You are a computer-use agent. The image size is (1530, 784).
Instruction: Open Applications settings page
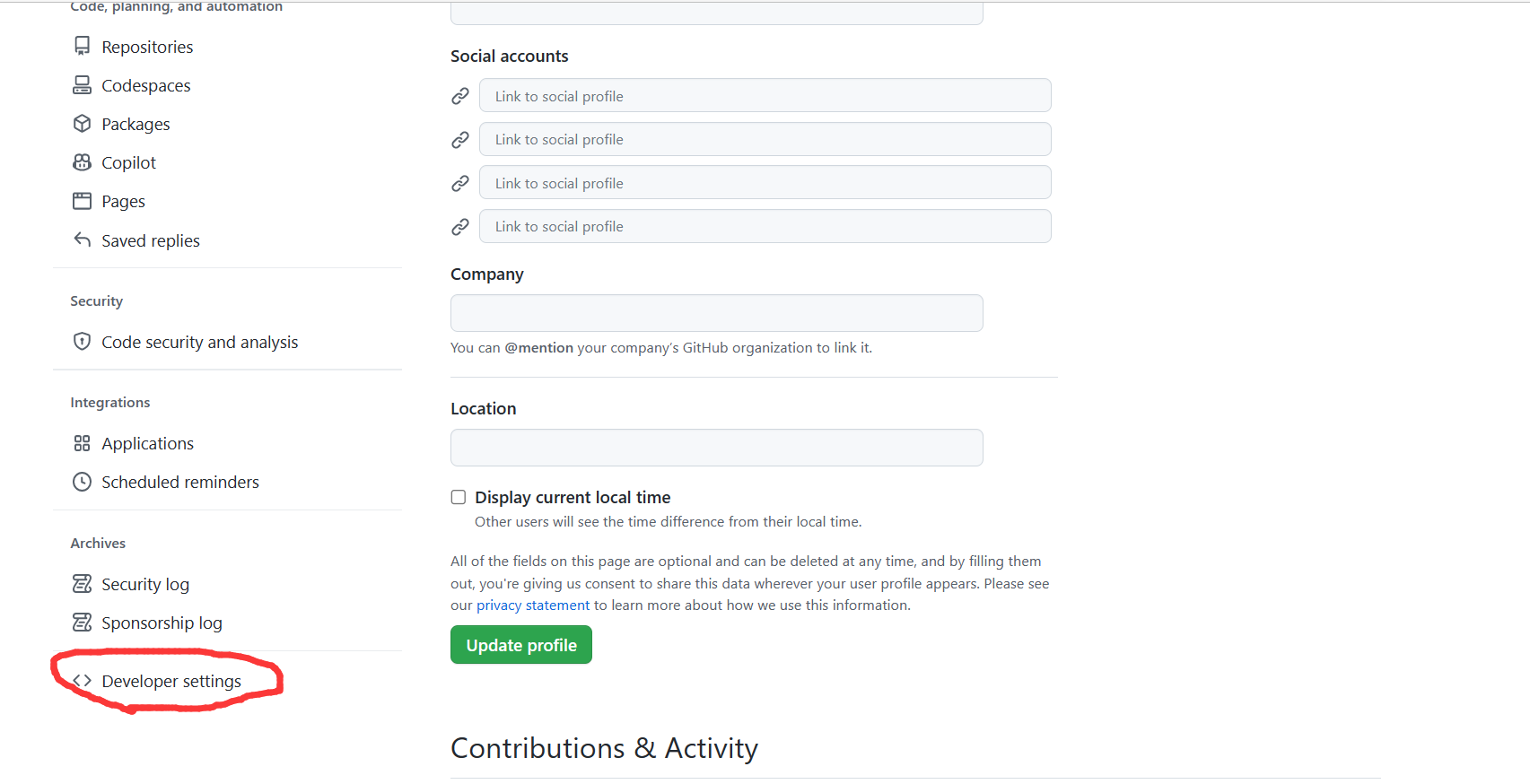point(147,443)
